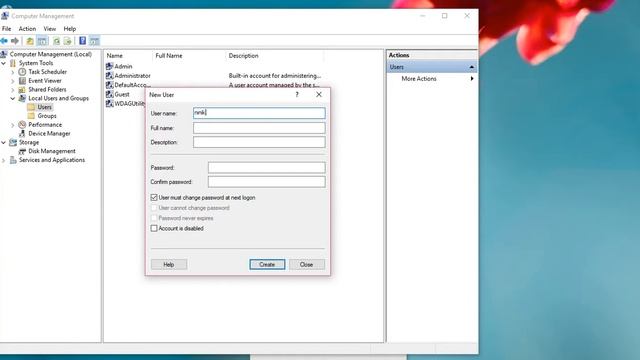Click the Export List toolbar icon

point(68,41)
